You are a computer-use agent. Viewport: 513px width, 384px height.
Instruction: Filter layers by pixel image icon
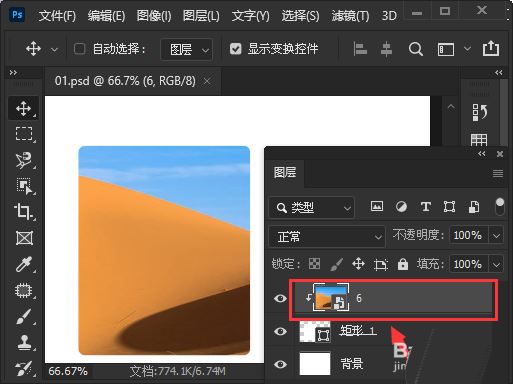(x=377, y=206)
